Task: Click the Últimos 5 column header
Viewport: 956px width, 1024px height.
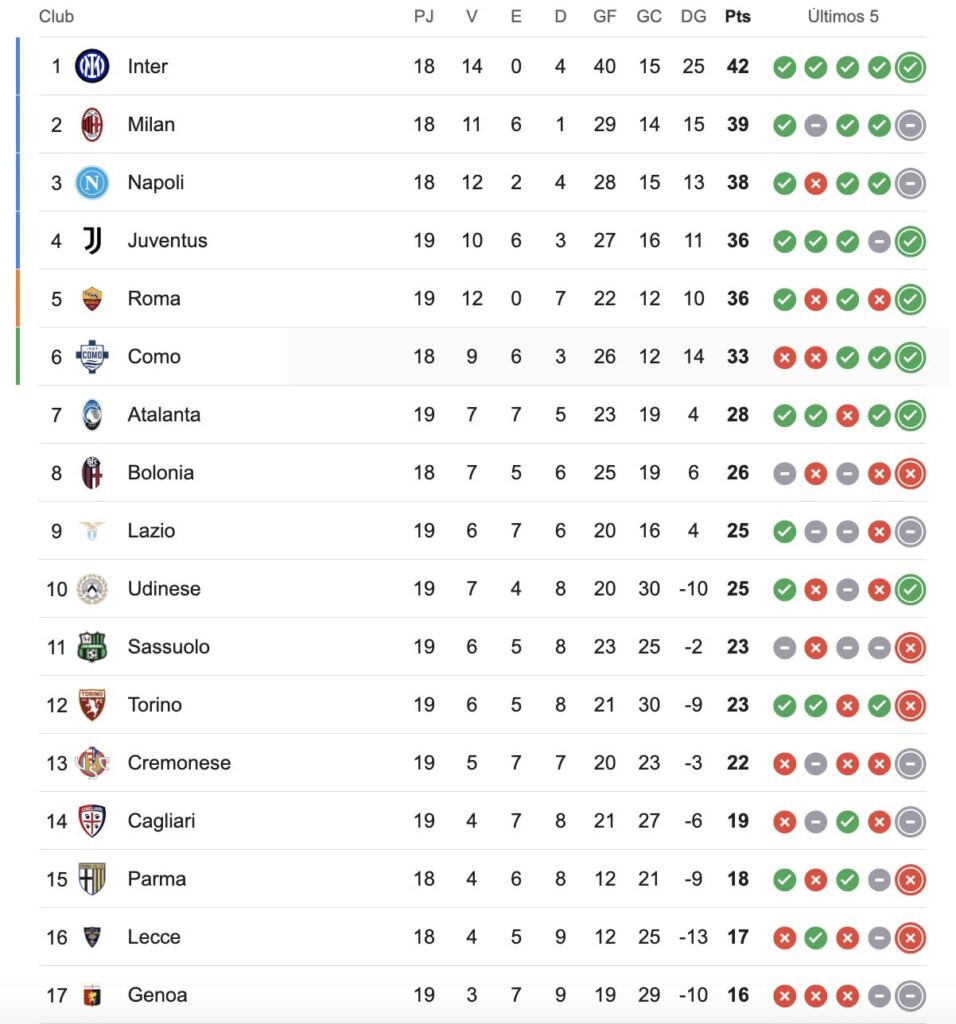Action: pyautogui.click(x=843, y=16)
